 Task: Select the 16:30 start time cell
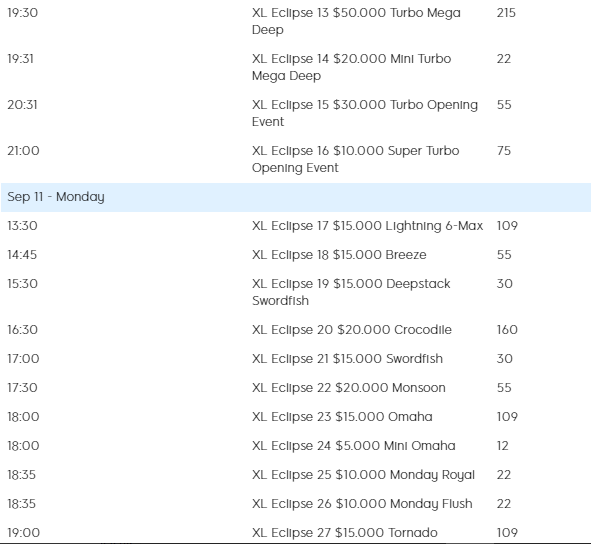23,330
